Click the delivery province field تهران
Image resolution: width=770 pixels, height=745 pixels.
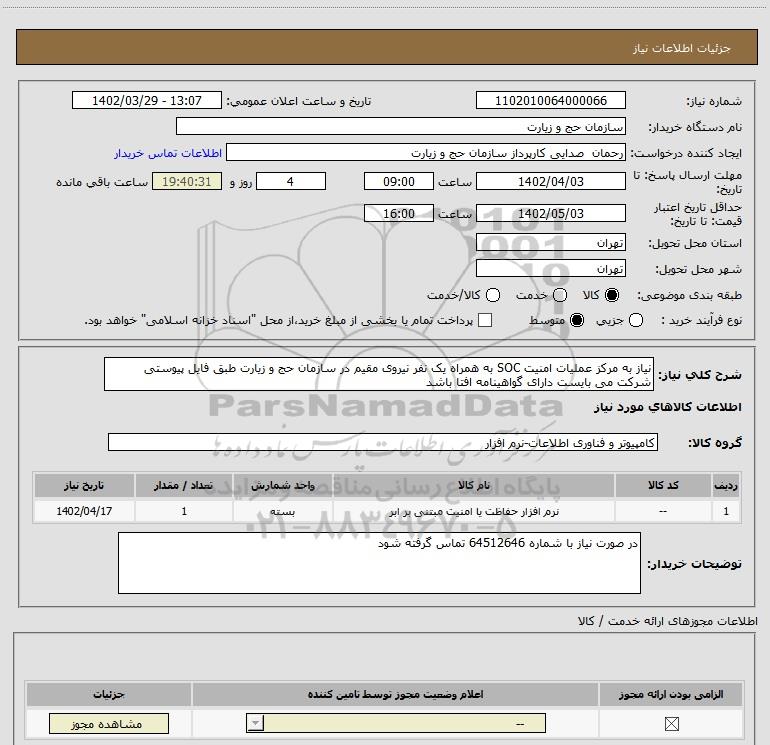pos(550,243)
